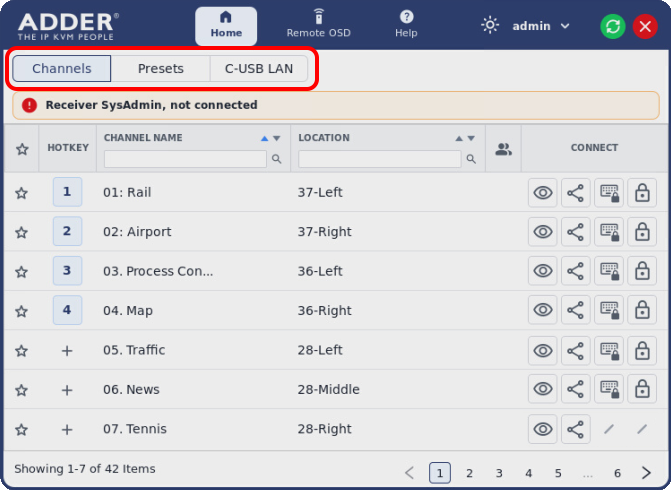Open the admin user dropdown
Image resolution: width=671 pixels, height=490 pixels.
(x=541, y=26)
